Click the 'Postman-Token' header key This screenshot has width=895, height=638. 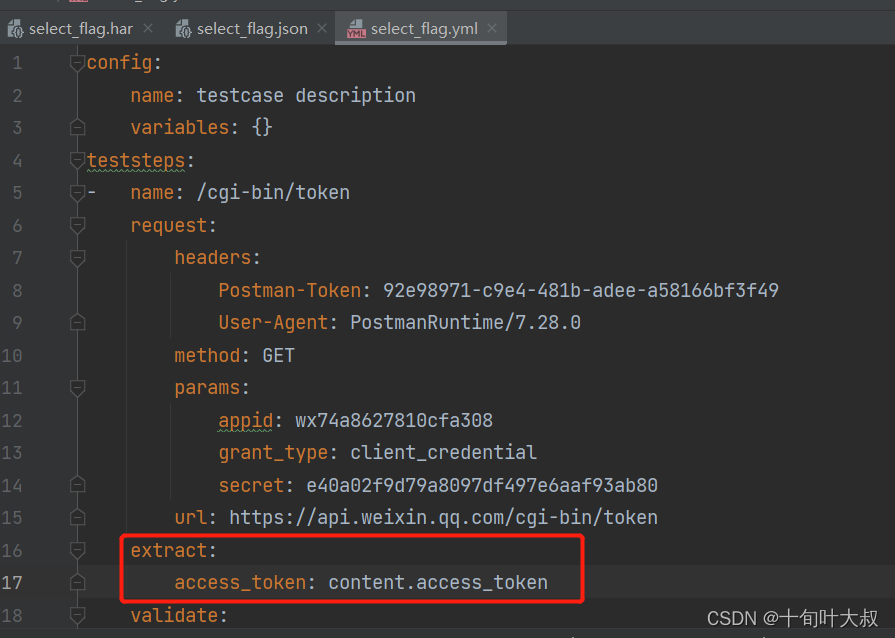(x=290, y=290)
